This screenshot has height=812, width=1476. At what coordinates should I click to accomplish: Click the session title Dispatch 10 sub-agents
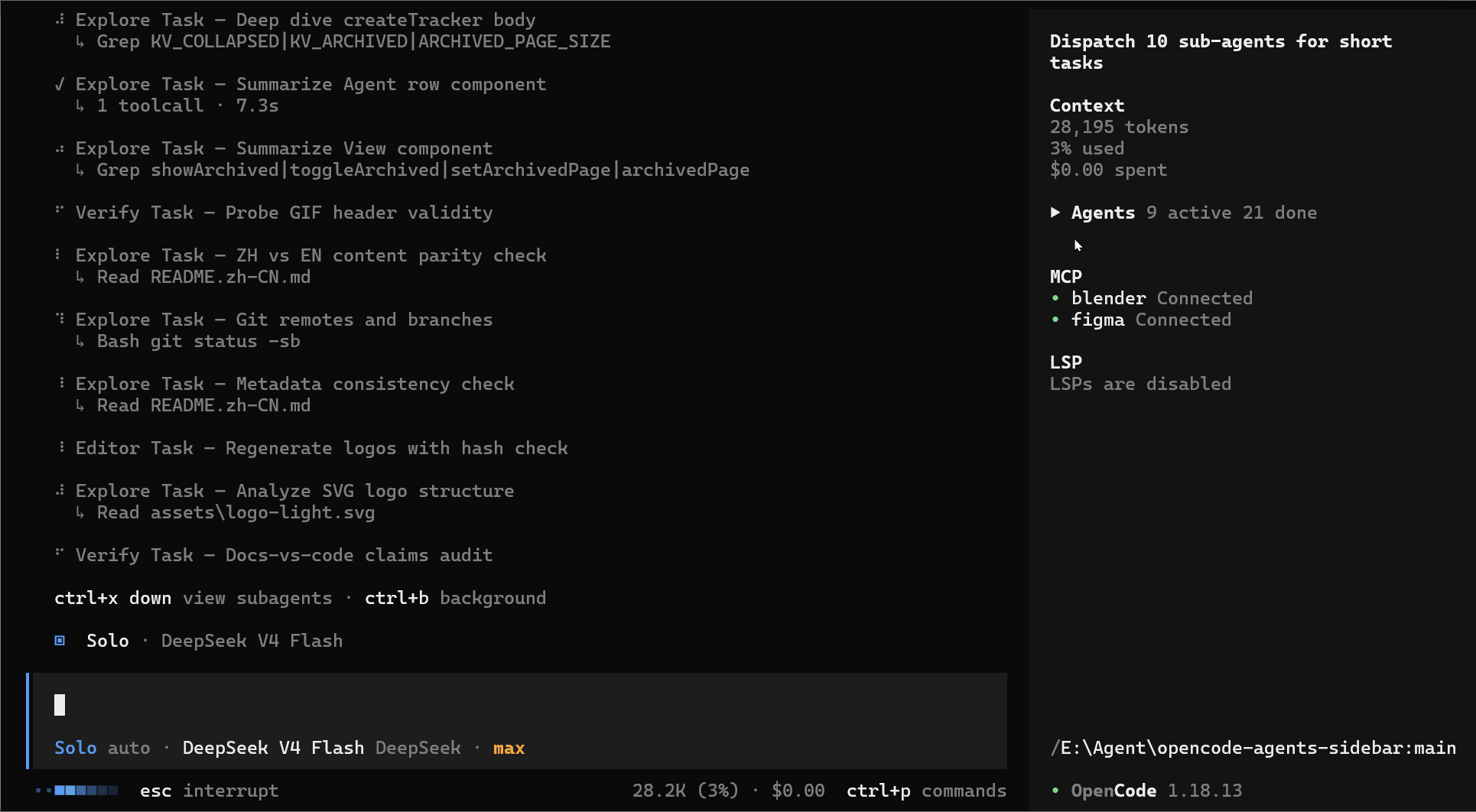(x=1221, y=52)
